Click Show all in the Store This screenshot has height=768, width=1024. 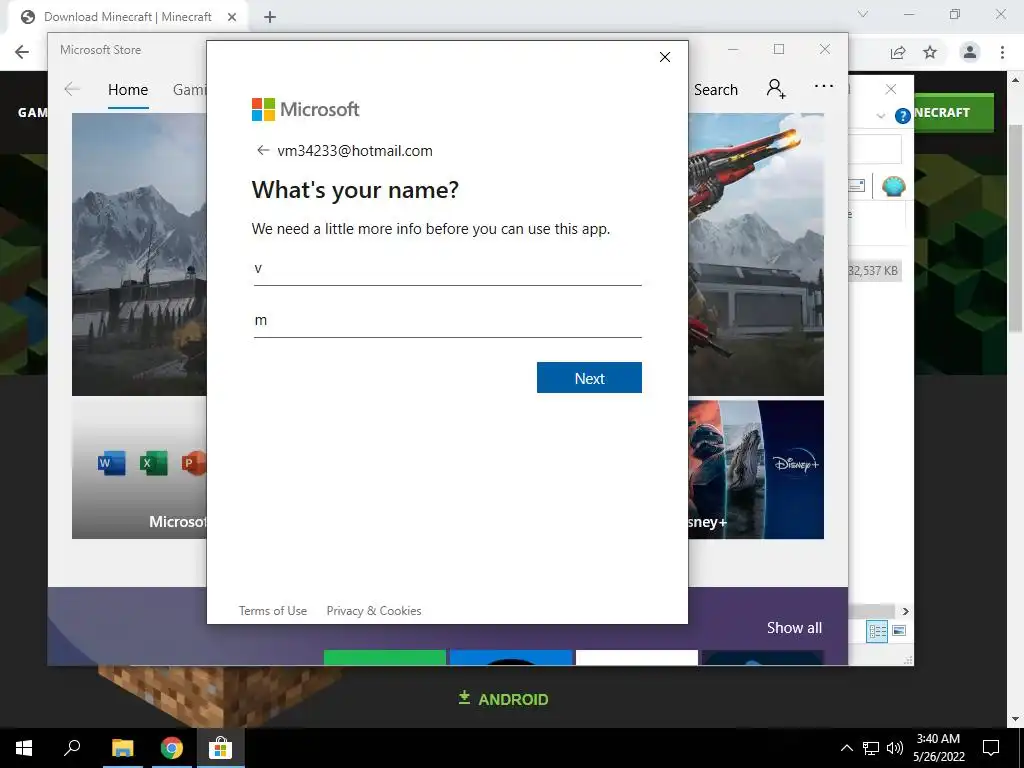[794, 628]
